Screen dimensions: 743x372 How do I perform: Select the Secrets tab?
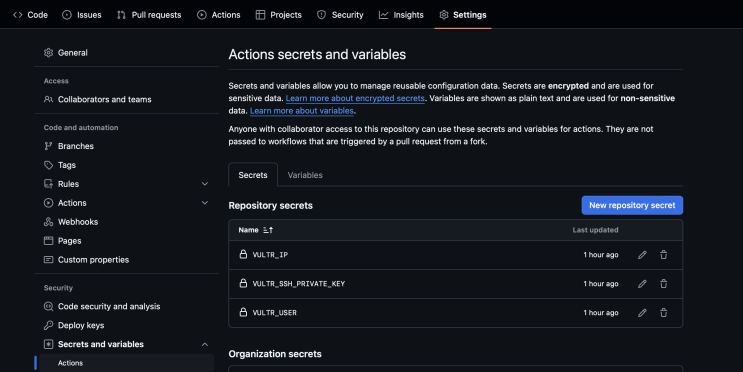(253, 175)
